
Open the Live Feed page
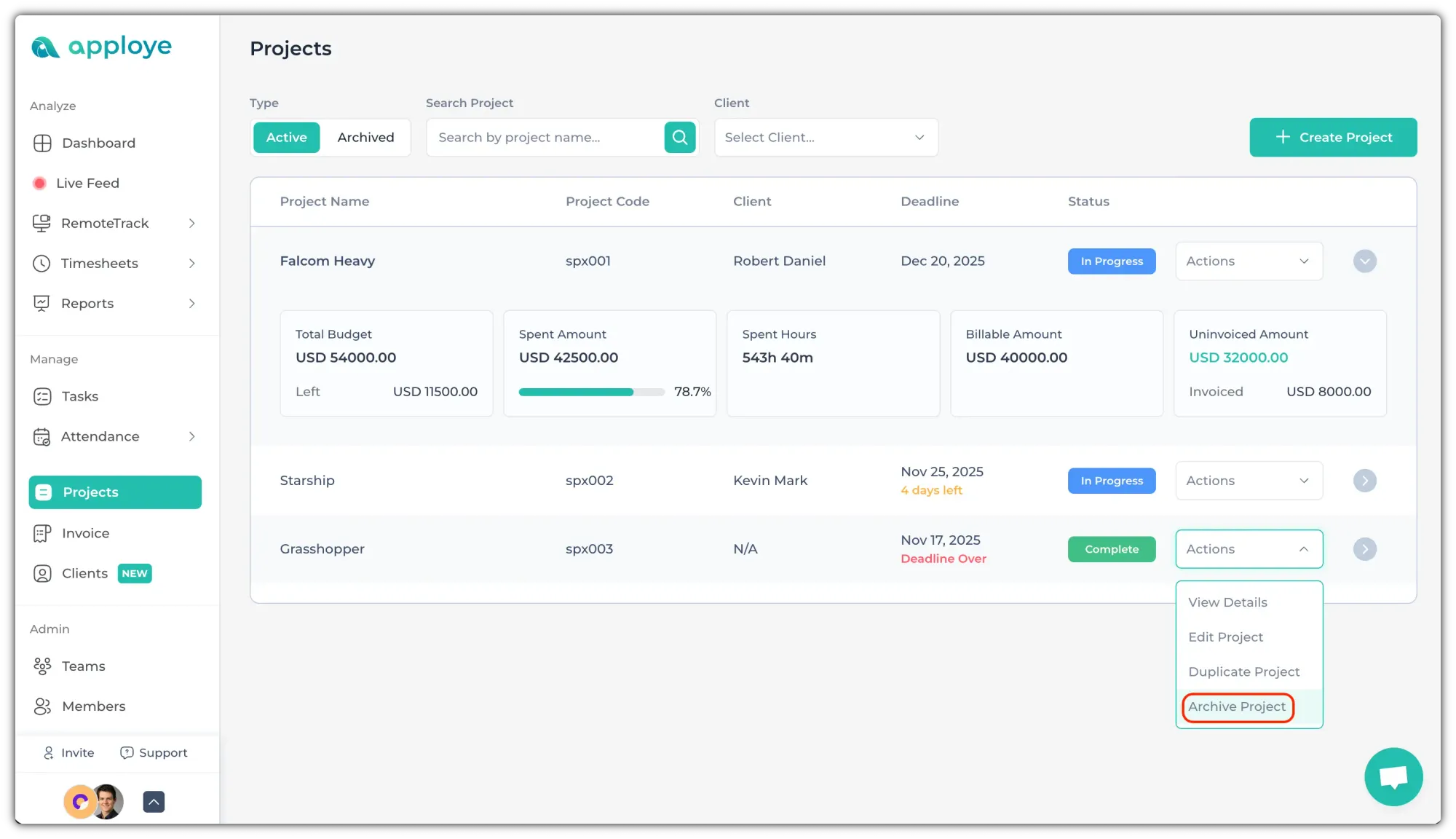pos(87,184)
